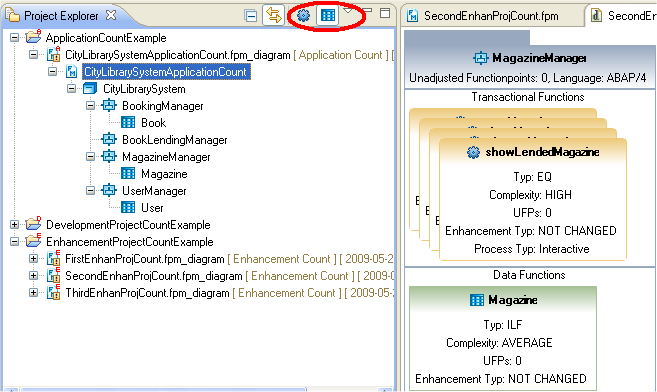This screenshot has width=657, height=392.
Task: Click the FirstEnhanProjCount diagram file icon
Action: [53, 258]
